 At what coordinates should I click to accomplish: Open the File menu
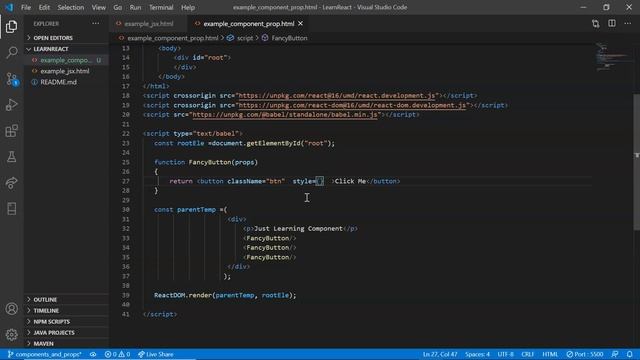pyautogui.click(x=26, y=7)
